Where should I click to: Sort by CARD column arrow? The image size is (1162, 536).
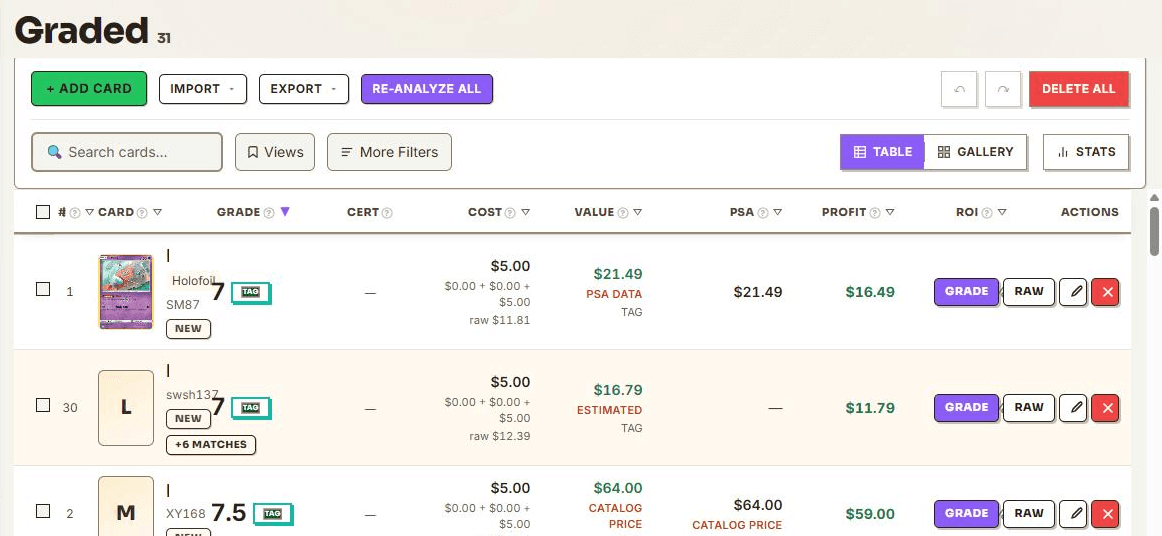coord(157,213)
